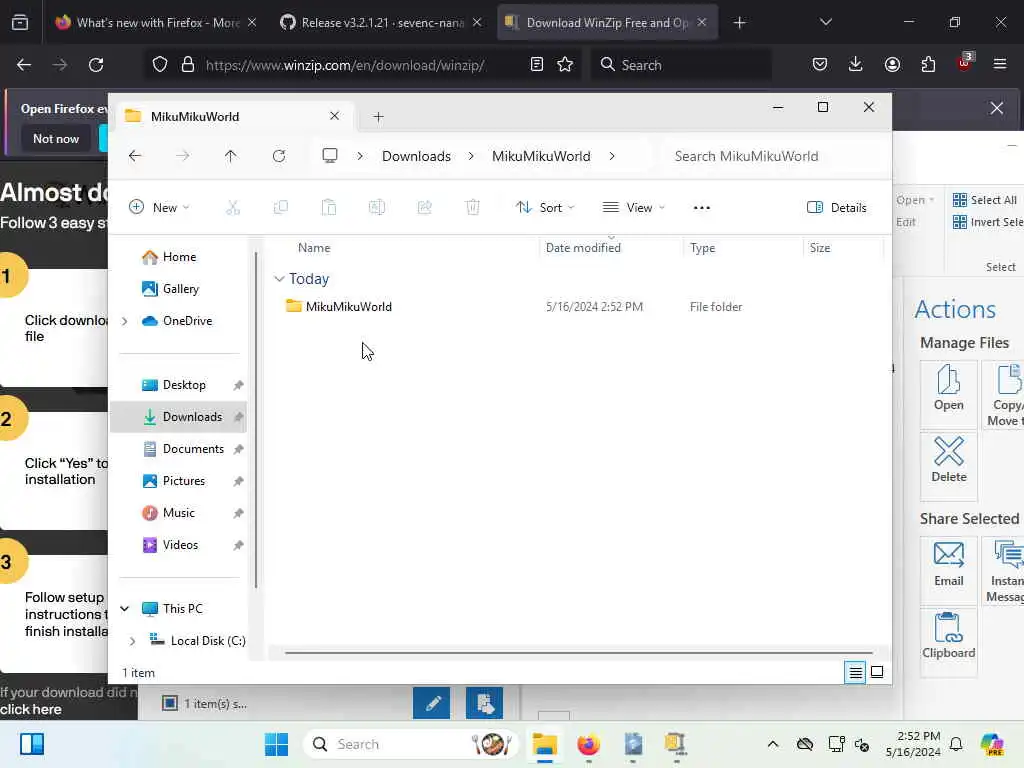Click the blue pencil edit button in WinZip

click(x=432, y=703)
